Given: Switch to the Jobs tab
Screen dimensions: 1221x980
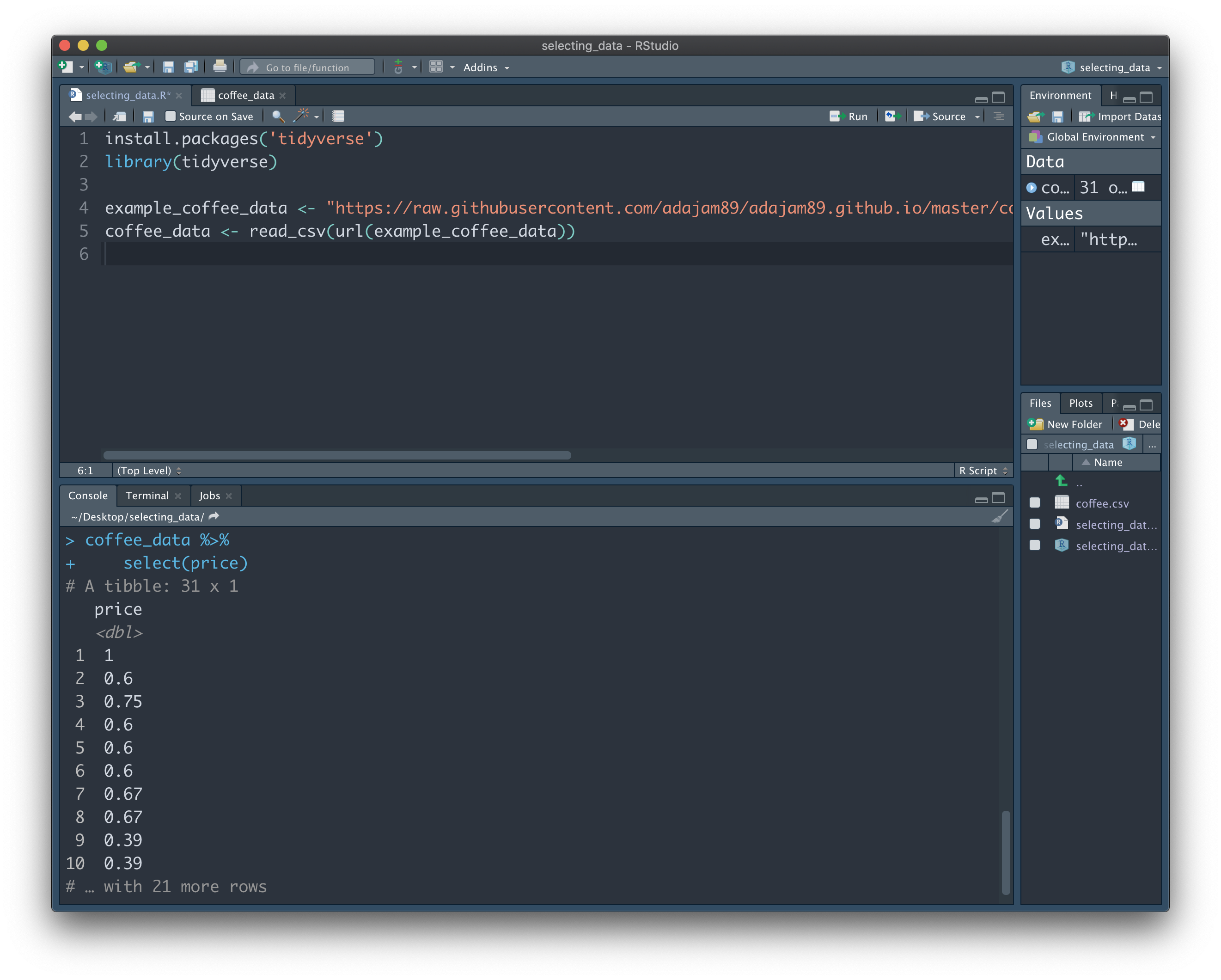Looking at the screenshot, I should 209,496.
